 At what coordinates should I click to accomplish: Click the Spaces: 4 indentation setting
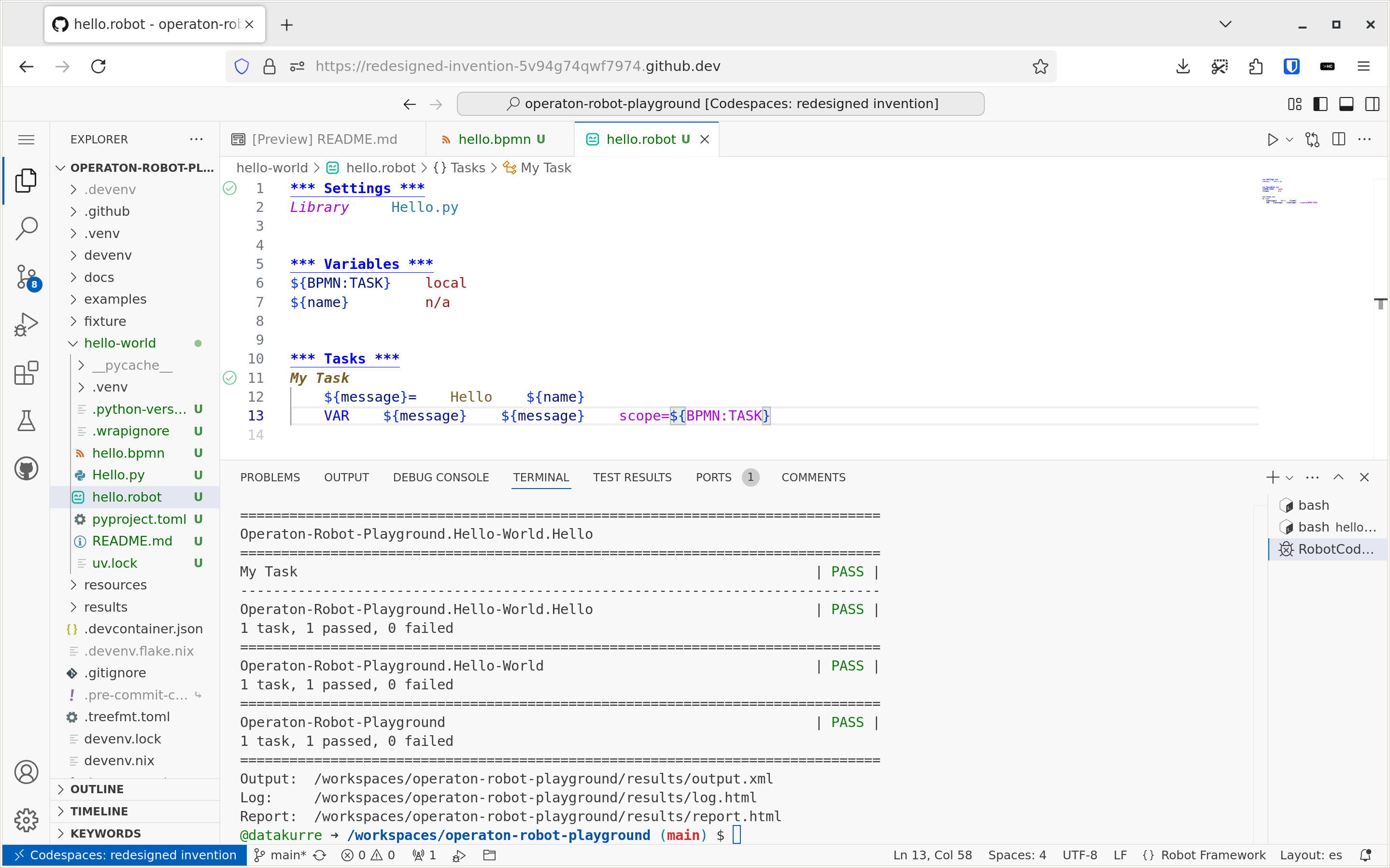click(1017, 855)
